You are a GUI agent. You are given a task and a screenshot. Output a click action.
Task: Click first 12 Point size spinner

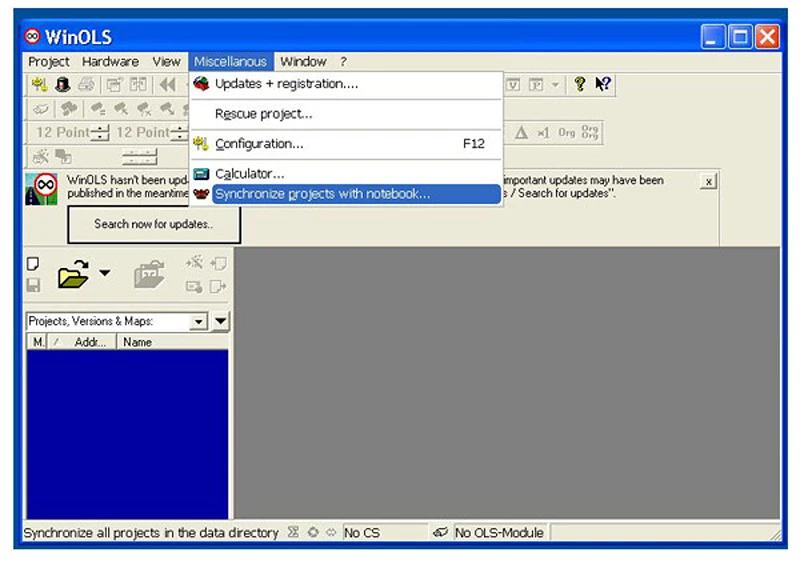coord(102,133)
